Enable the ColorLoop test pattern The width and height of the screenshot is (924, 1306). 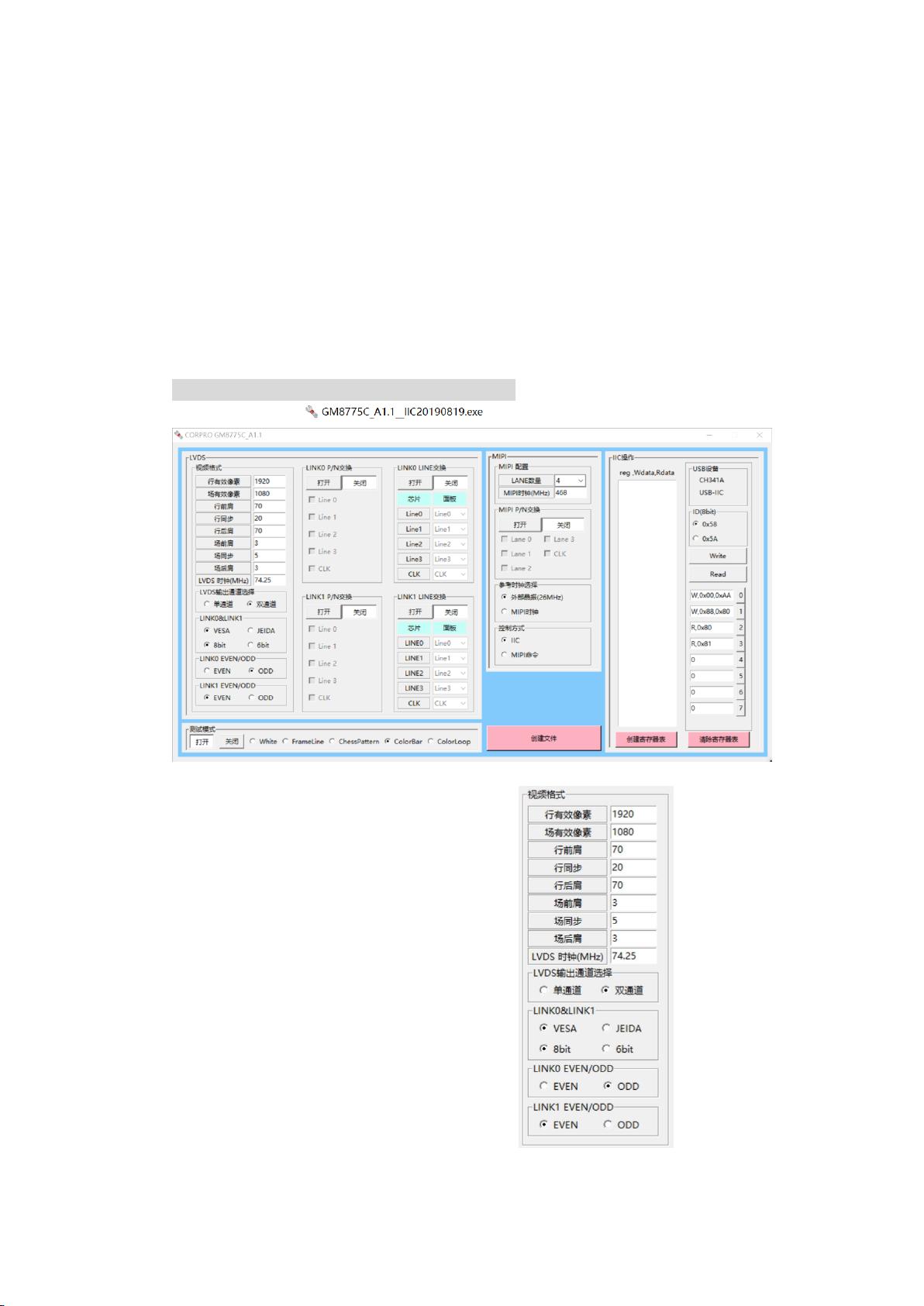coord(431,742)
